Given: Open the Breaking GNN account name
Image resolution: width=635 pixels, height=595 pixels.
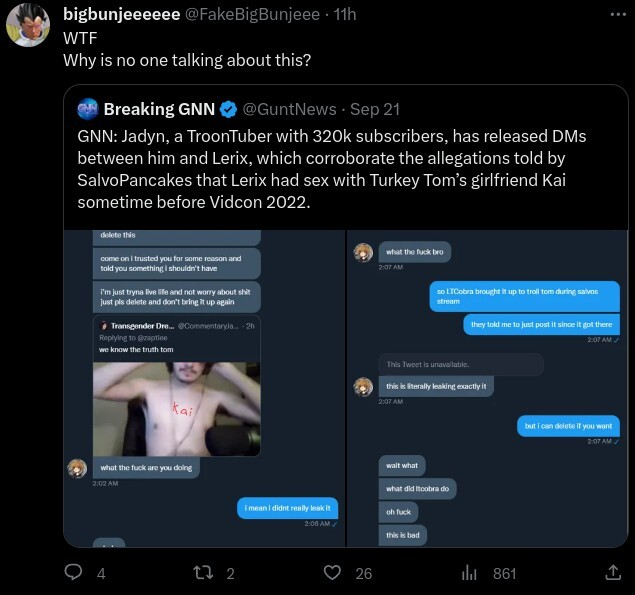Looking at the screenshot, I should click(159, 109).
